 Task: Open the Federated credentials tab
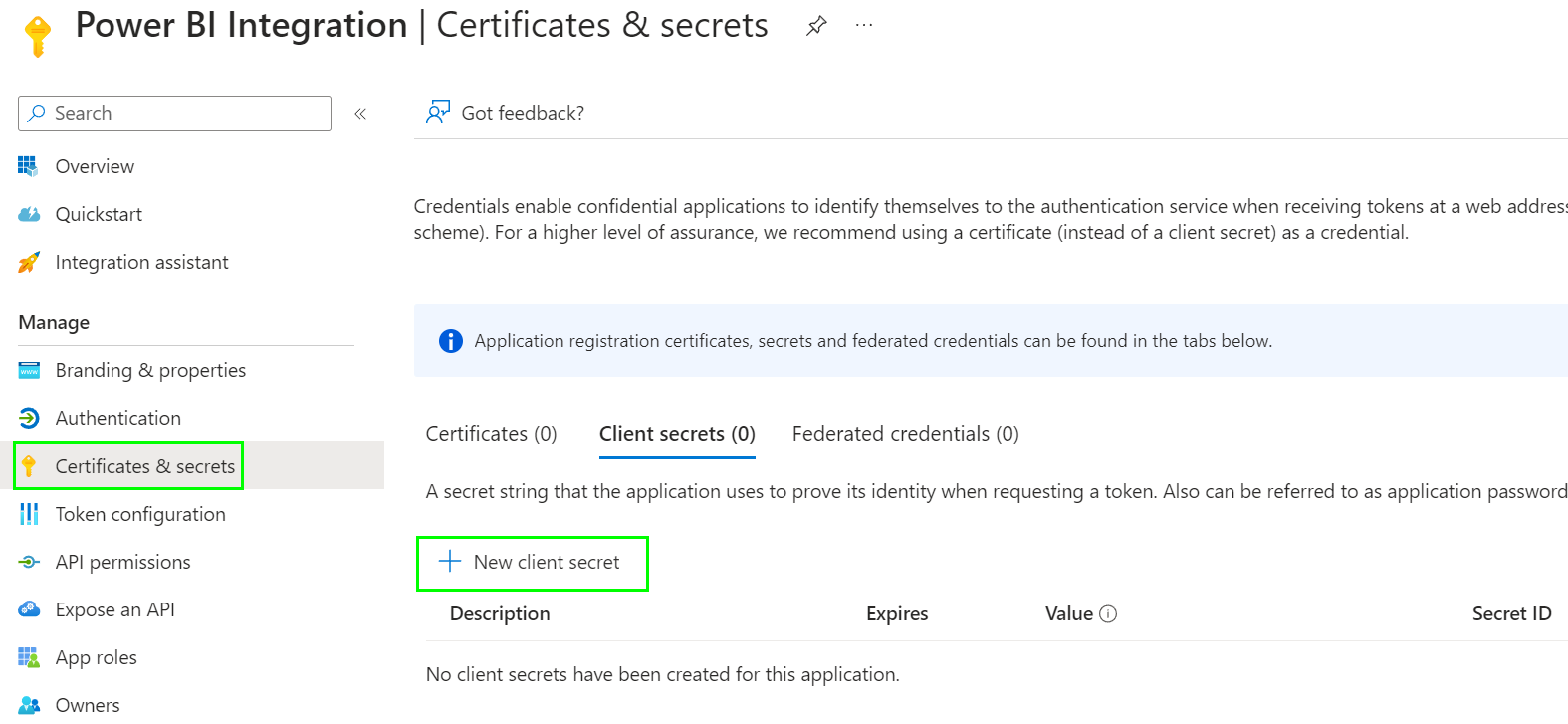(x=904, y=434)
